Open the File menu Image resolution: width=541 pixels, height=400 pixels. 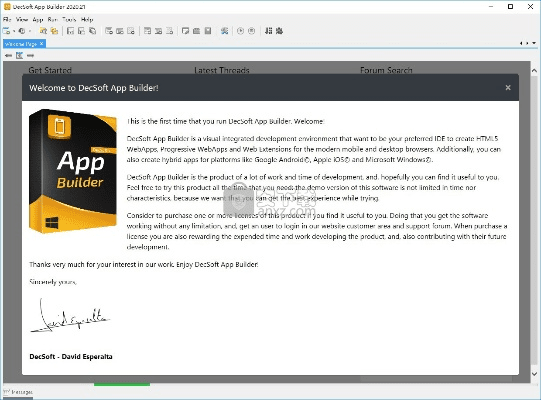(x=7, y=20)
